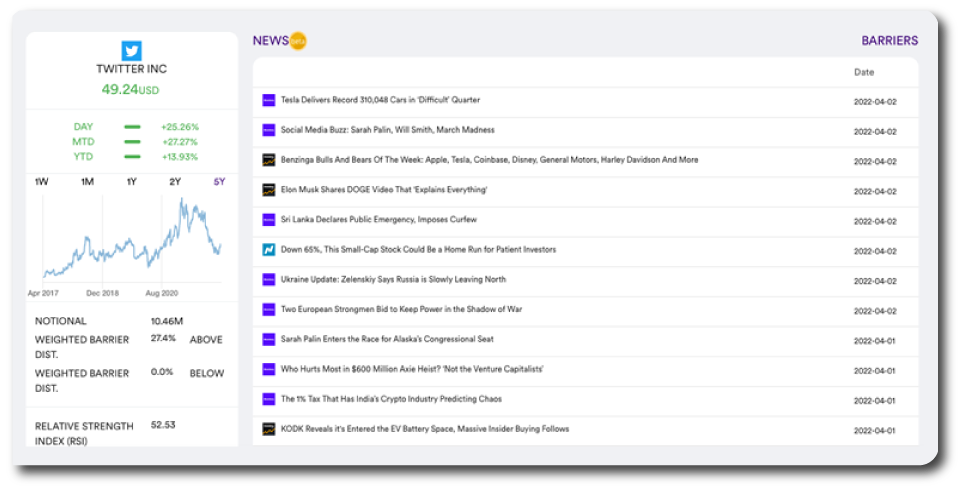Click date 2022-04-01 on KODK Reveals row

click(875, 431)
